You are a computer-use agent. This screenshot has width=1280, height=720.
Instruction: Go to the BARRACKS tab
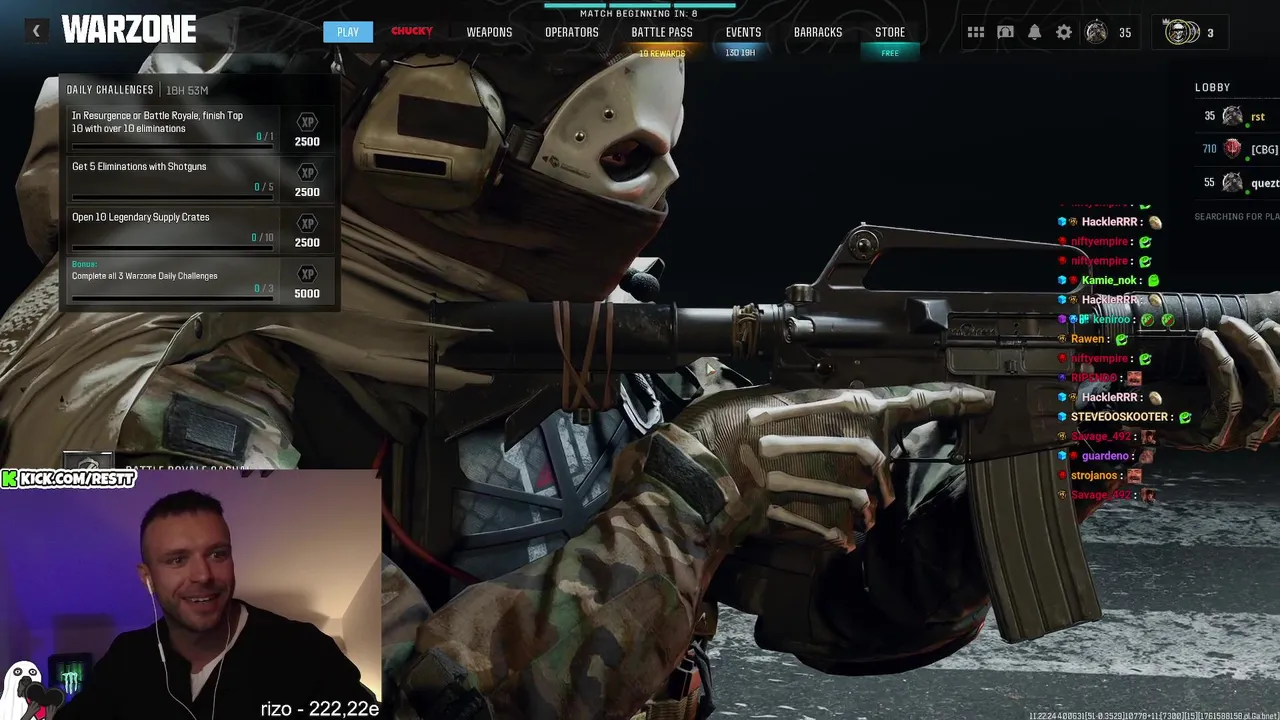click(818, 32)
